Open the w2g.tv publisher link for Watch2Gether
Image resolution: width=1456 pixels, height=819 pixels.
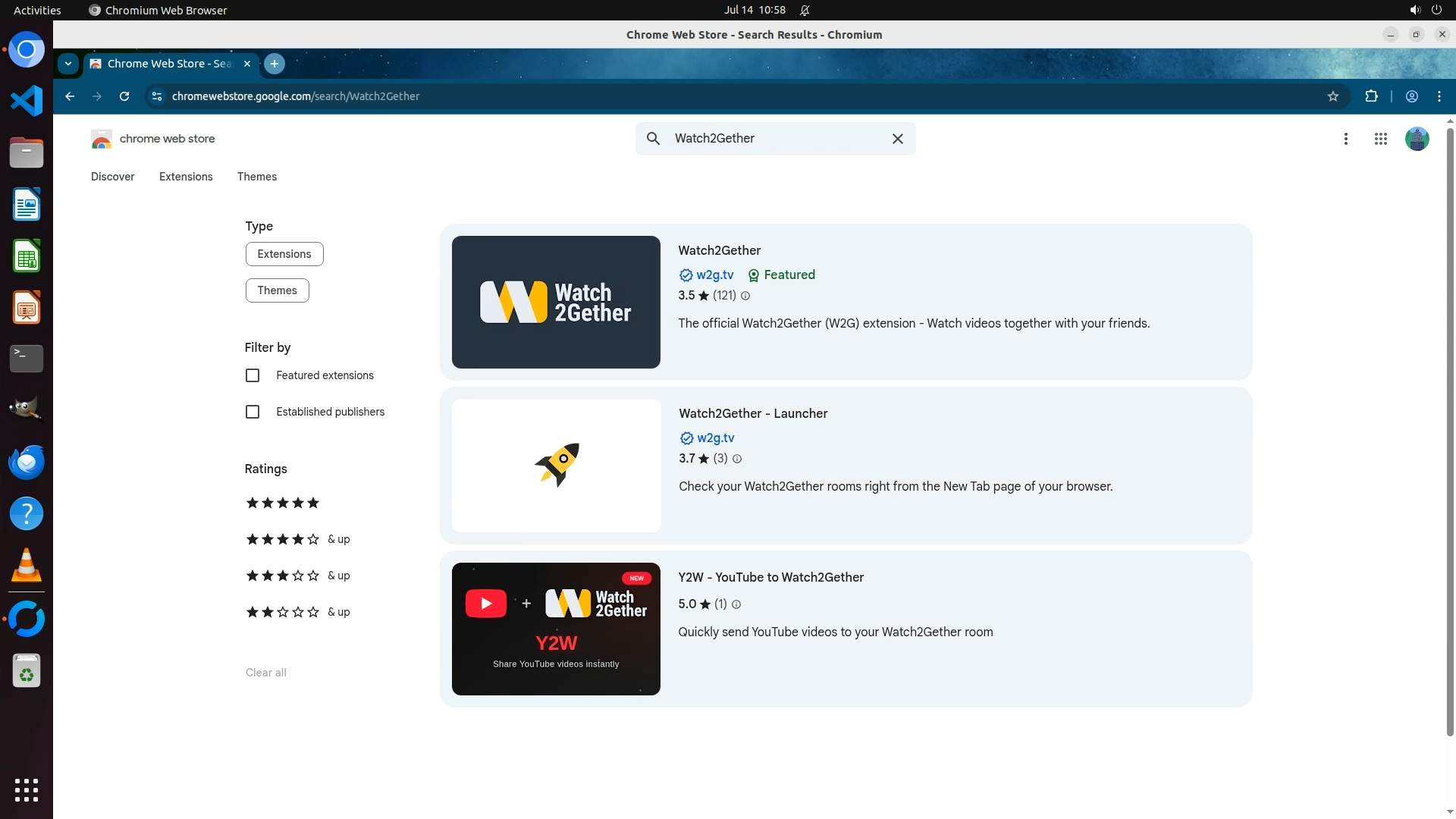714,275
